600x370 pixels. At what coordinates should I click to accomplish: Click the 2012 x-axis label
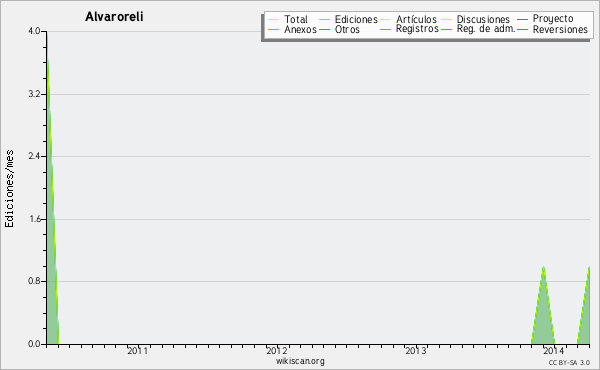[x=277, y=350]
